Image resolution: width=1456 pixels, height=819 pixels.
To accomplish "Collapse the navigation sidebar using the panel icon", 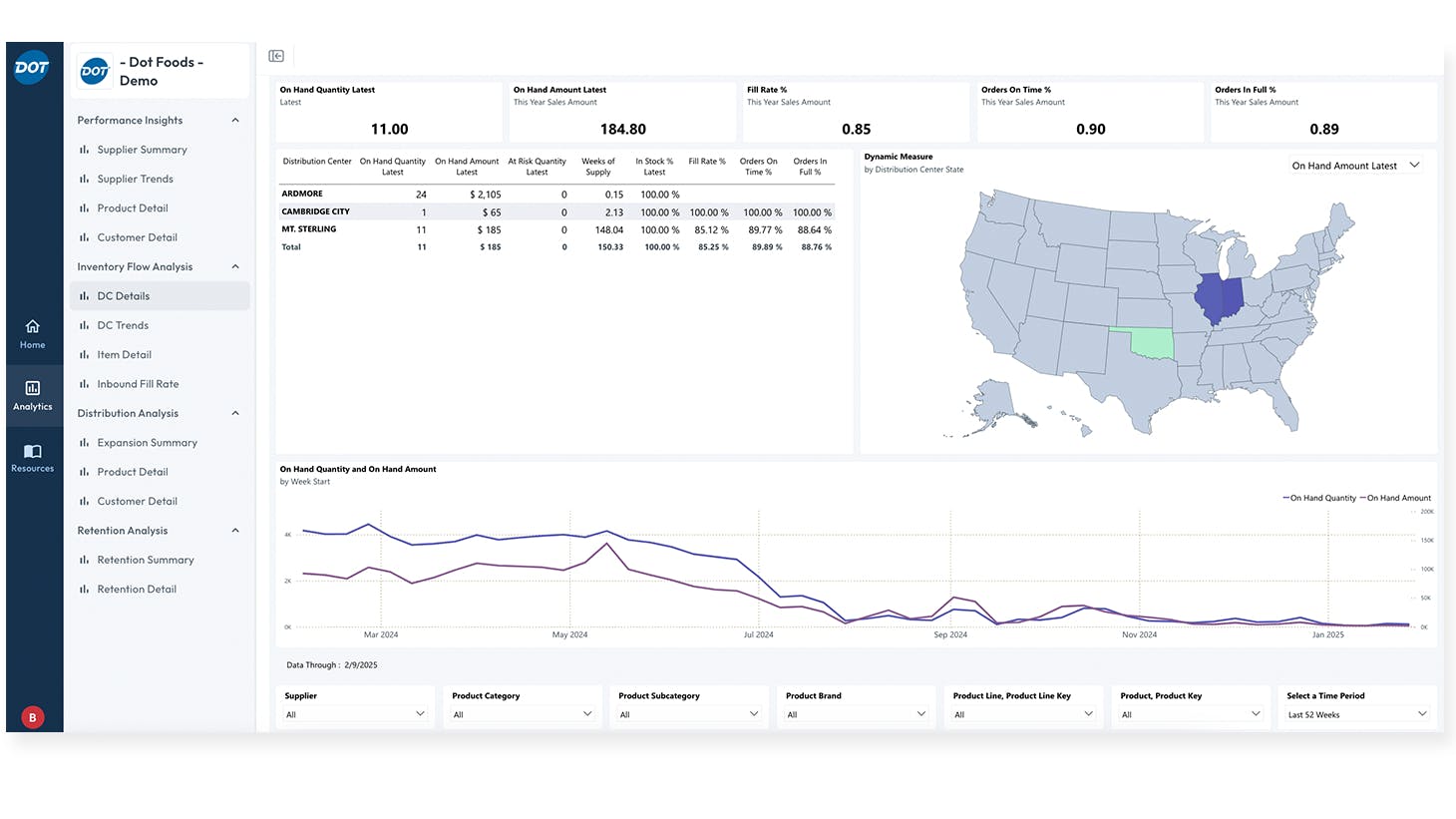I will [276, 56].
